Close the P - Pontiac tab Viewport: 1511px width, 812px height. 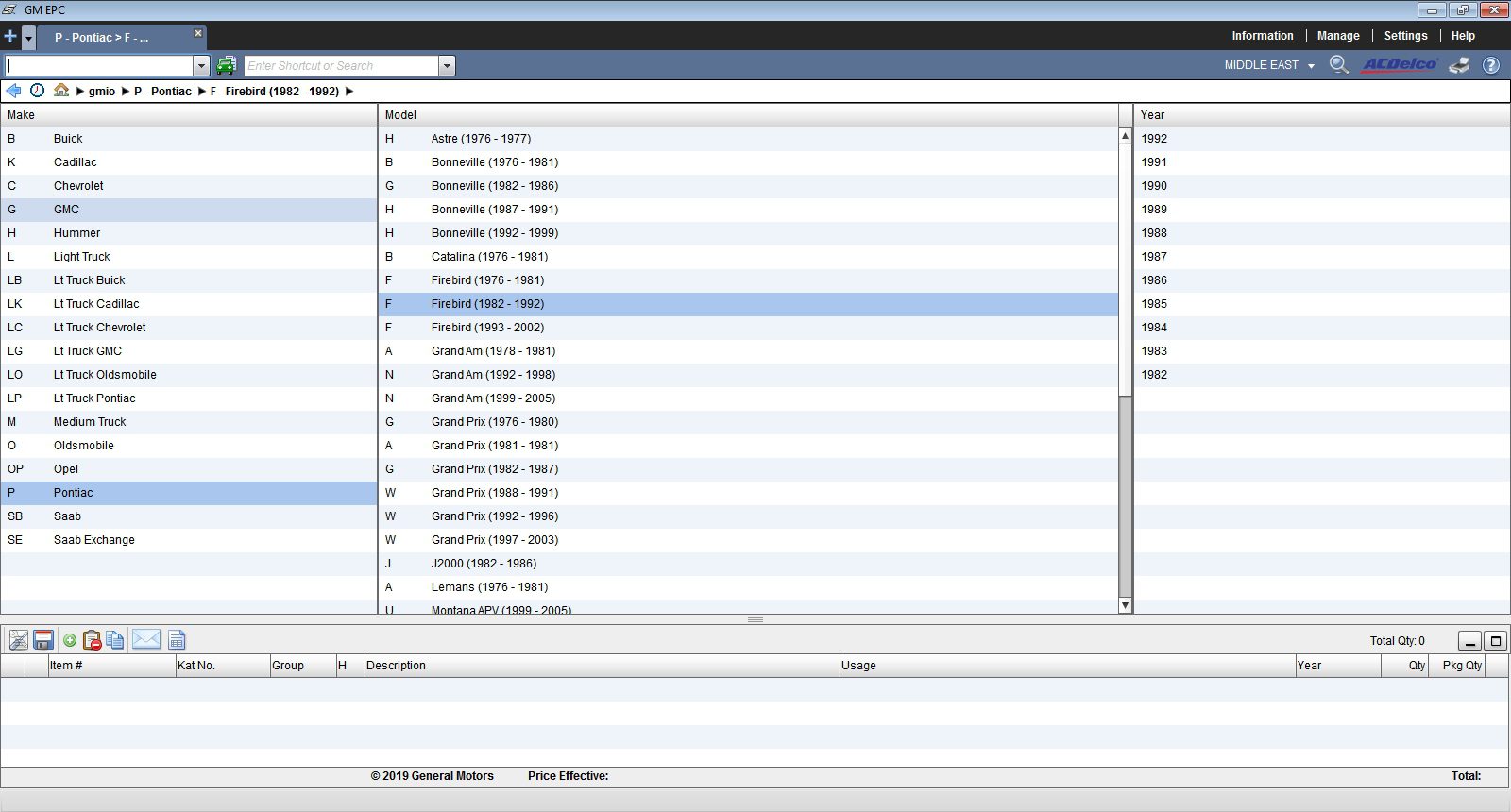(x=198, y=33)
